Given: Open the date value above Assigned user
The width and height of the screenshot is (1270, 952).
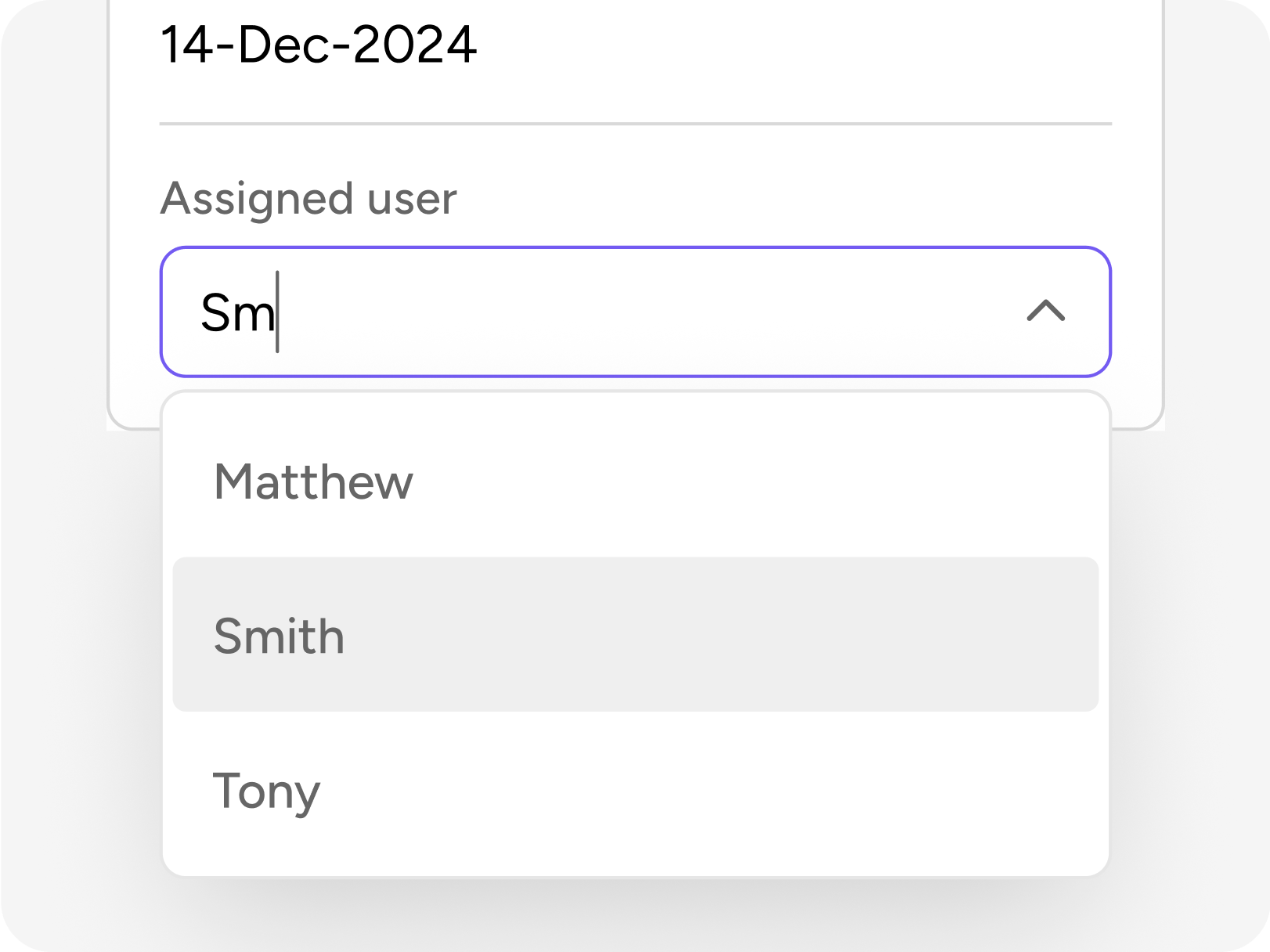Looking at the screenshot, I should click(x=318, y=45).
